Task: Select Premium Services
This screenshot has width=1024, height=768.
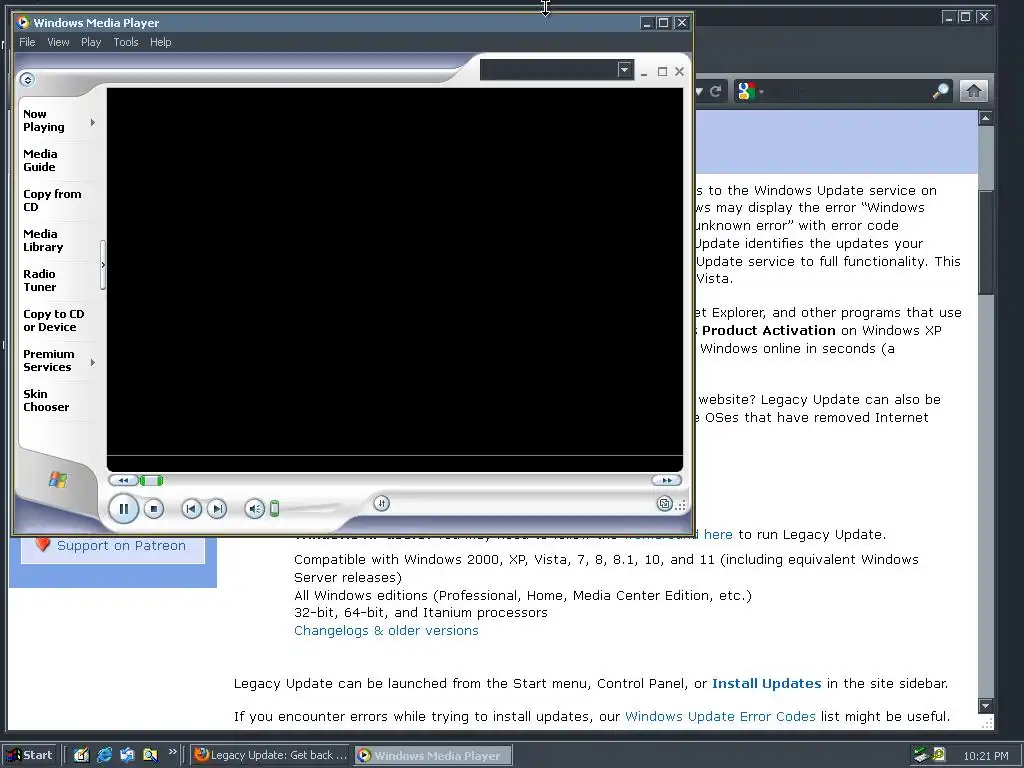Action: tap(49, 360)
